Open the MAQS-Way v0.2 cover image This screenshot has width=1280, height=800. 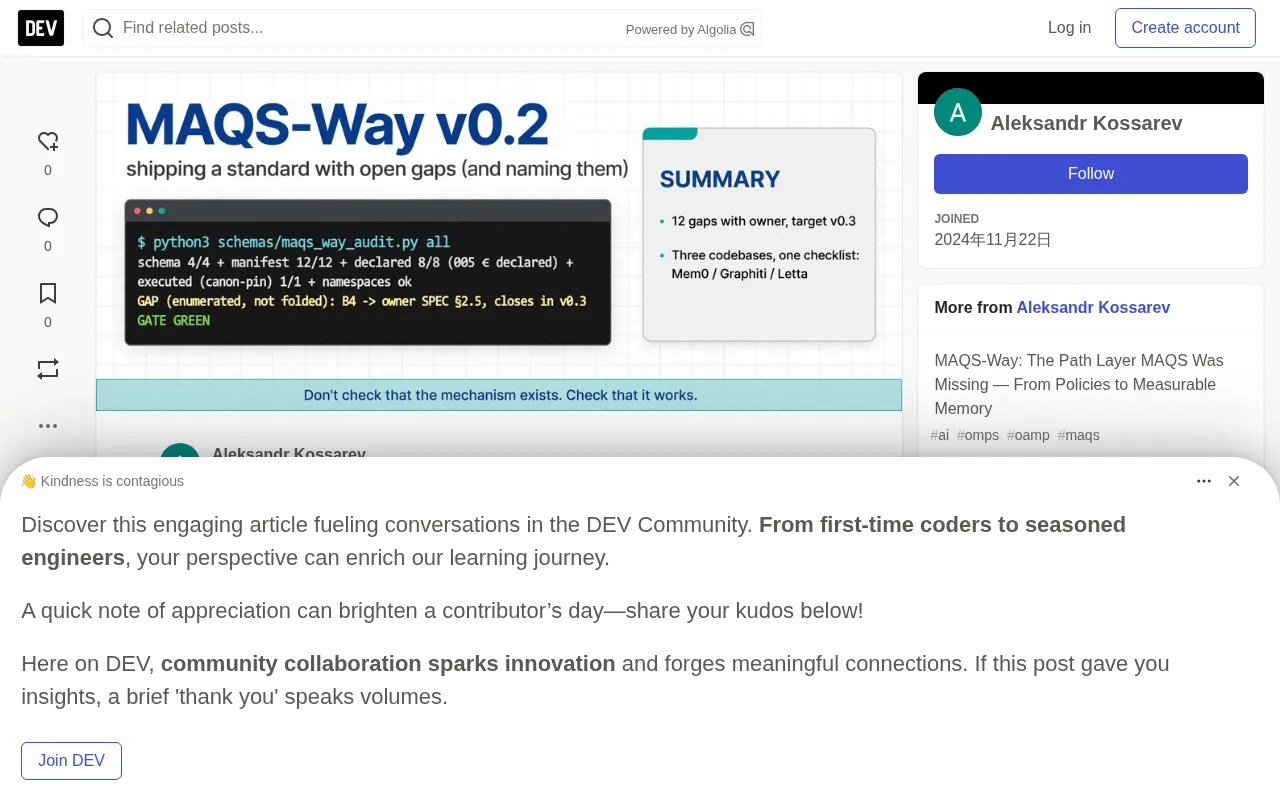click(x=499, y=241)
